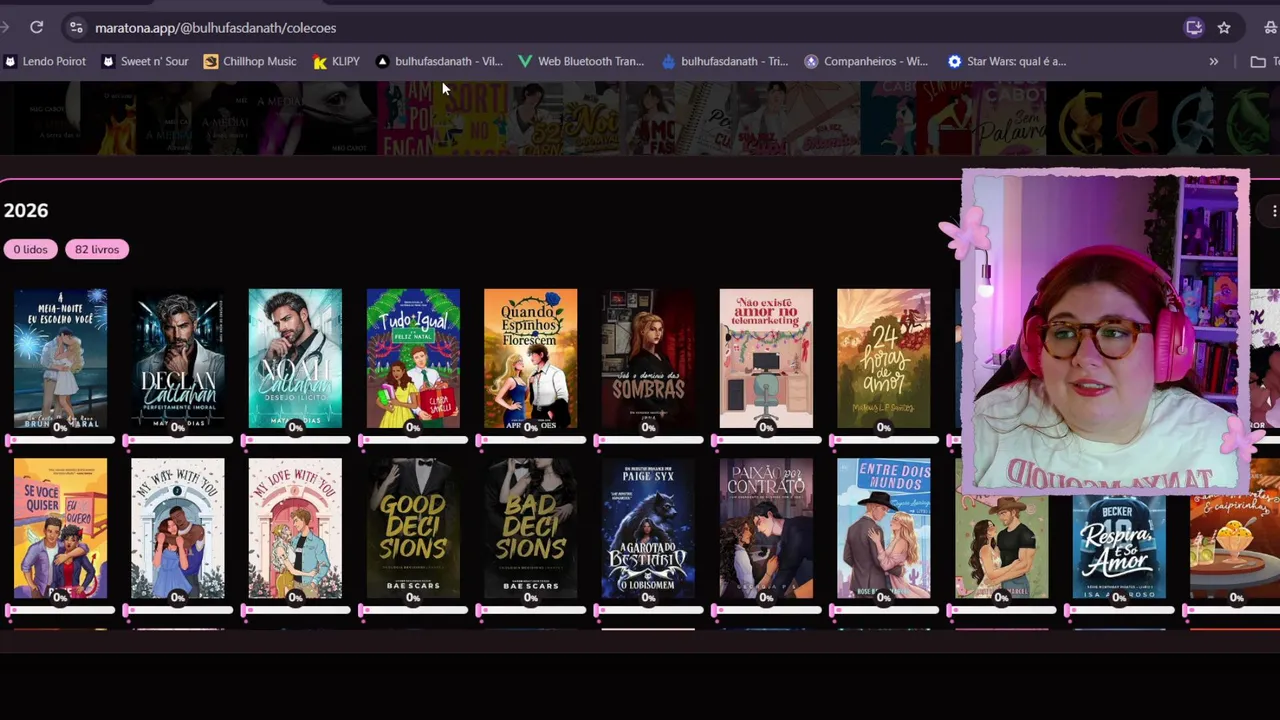Screen dimensions: 1280x720
Task: Open the Lendo Poirot bookmark
Action: pos(45,61)
